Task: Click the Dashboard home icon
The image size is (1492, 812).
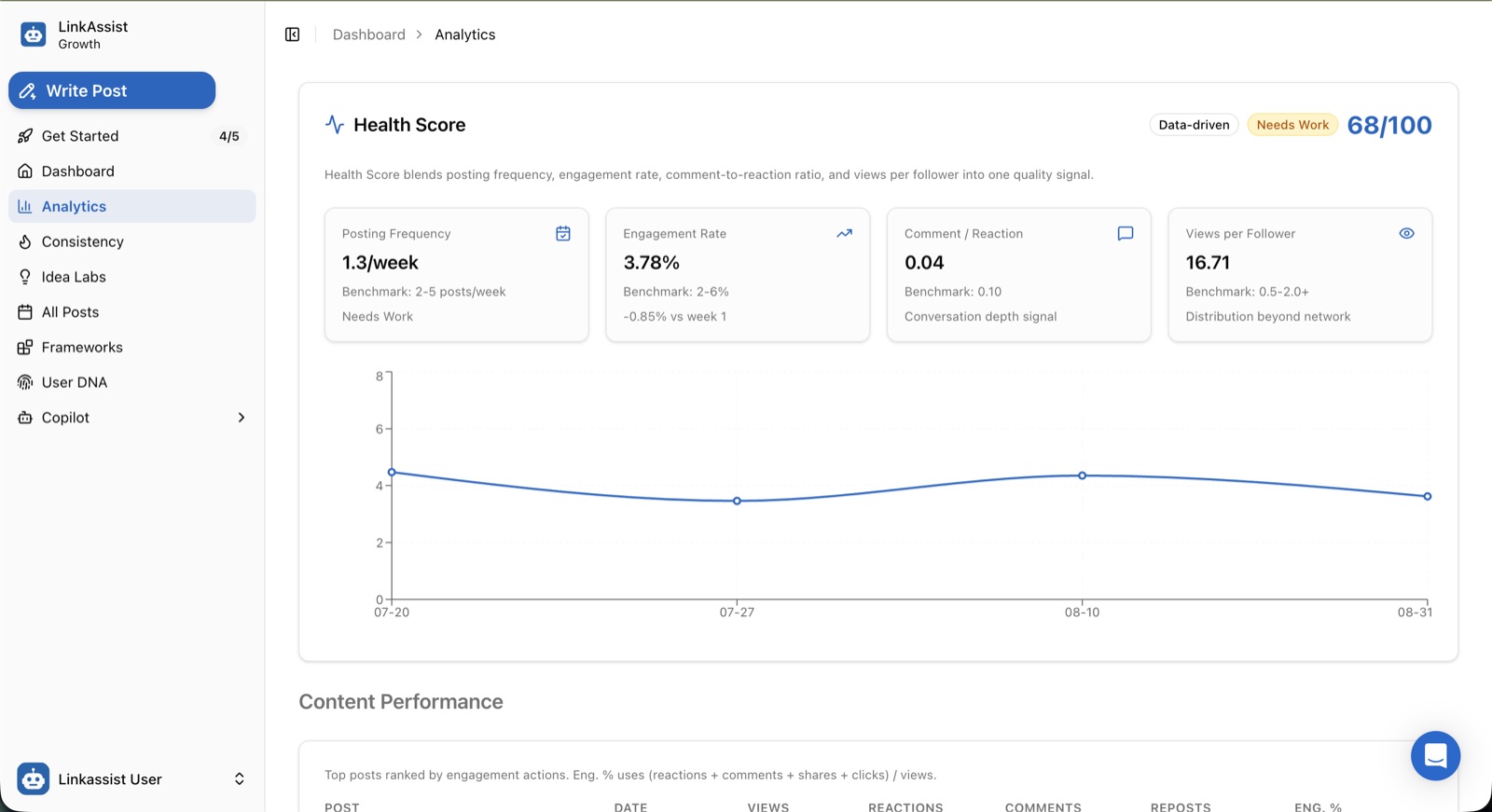Action: (25, 172)
